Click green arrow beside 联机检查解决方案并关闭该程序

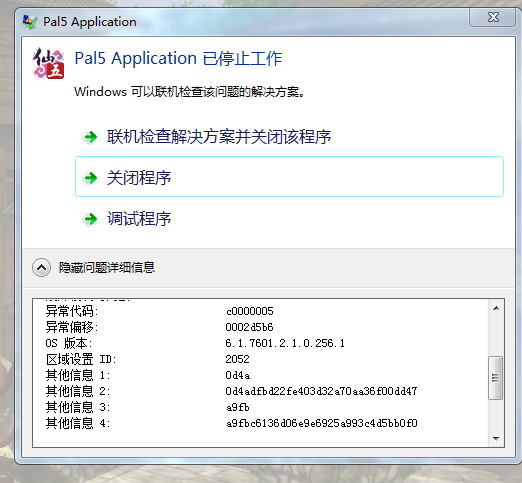91,137
